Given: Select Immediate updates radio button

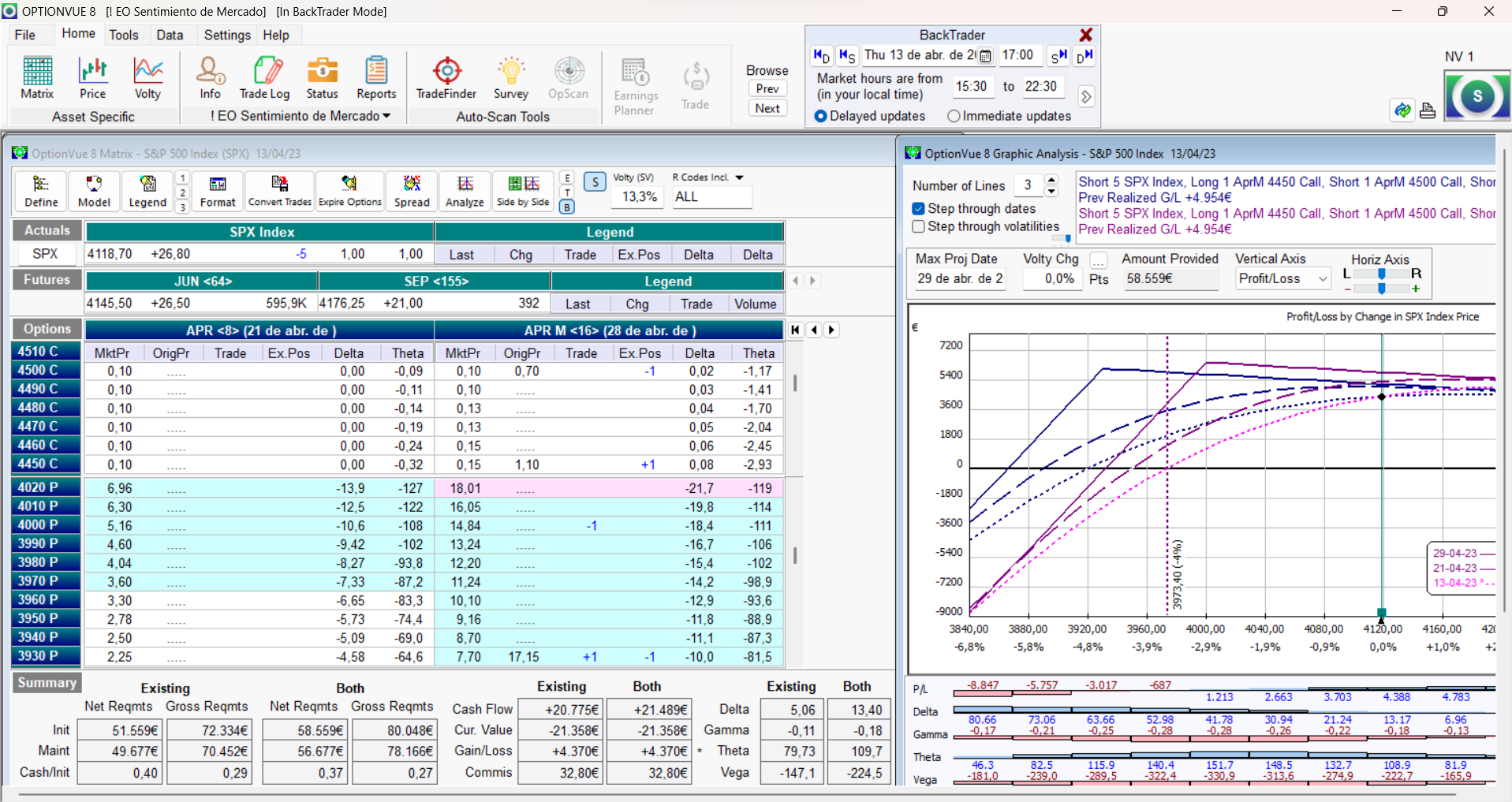Looking at the screenshot, I should pyautogui.click(x=954, y=116).
